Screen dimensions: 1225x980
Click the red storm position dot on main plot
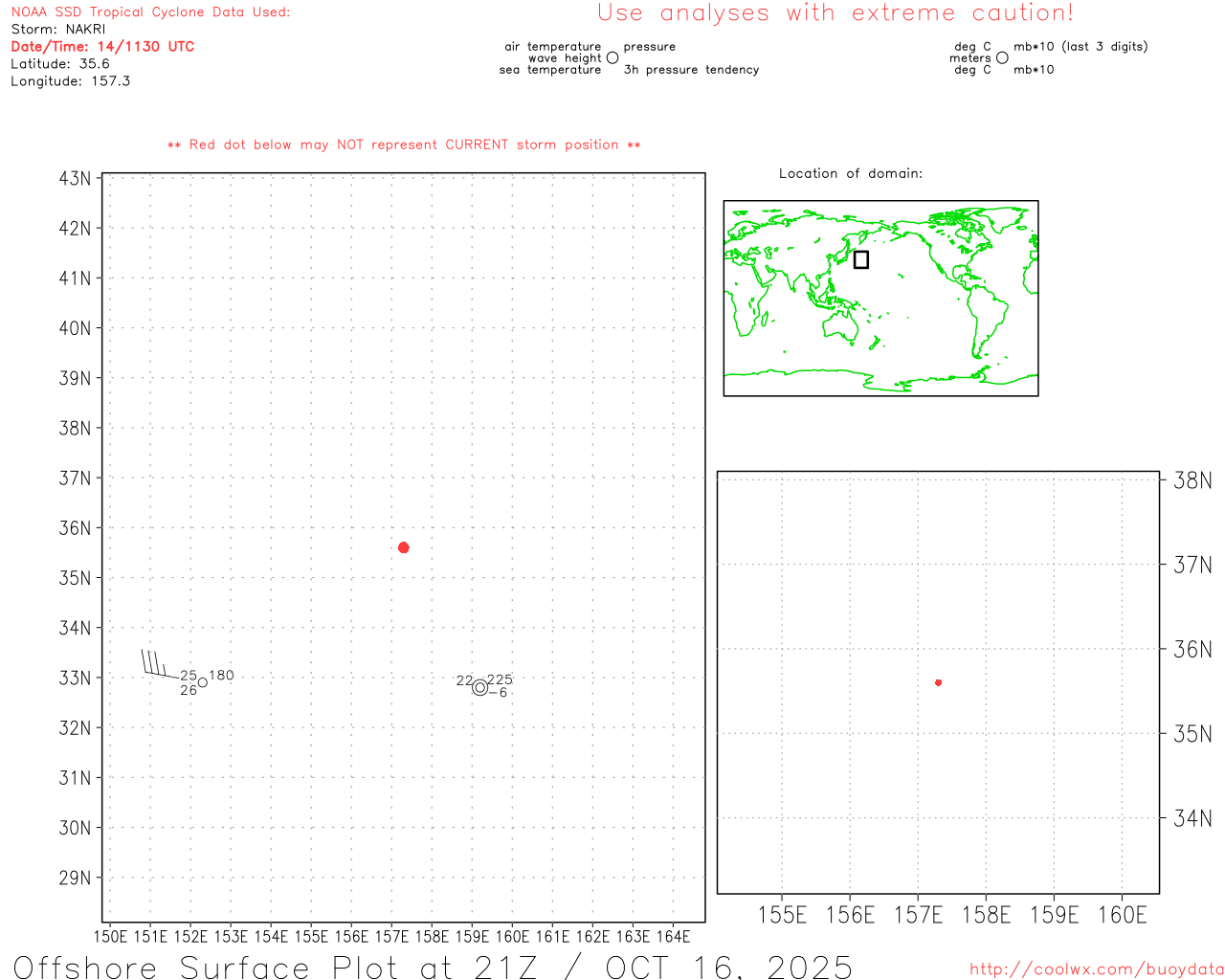point(404,547)
